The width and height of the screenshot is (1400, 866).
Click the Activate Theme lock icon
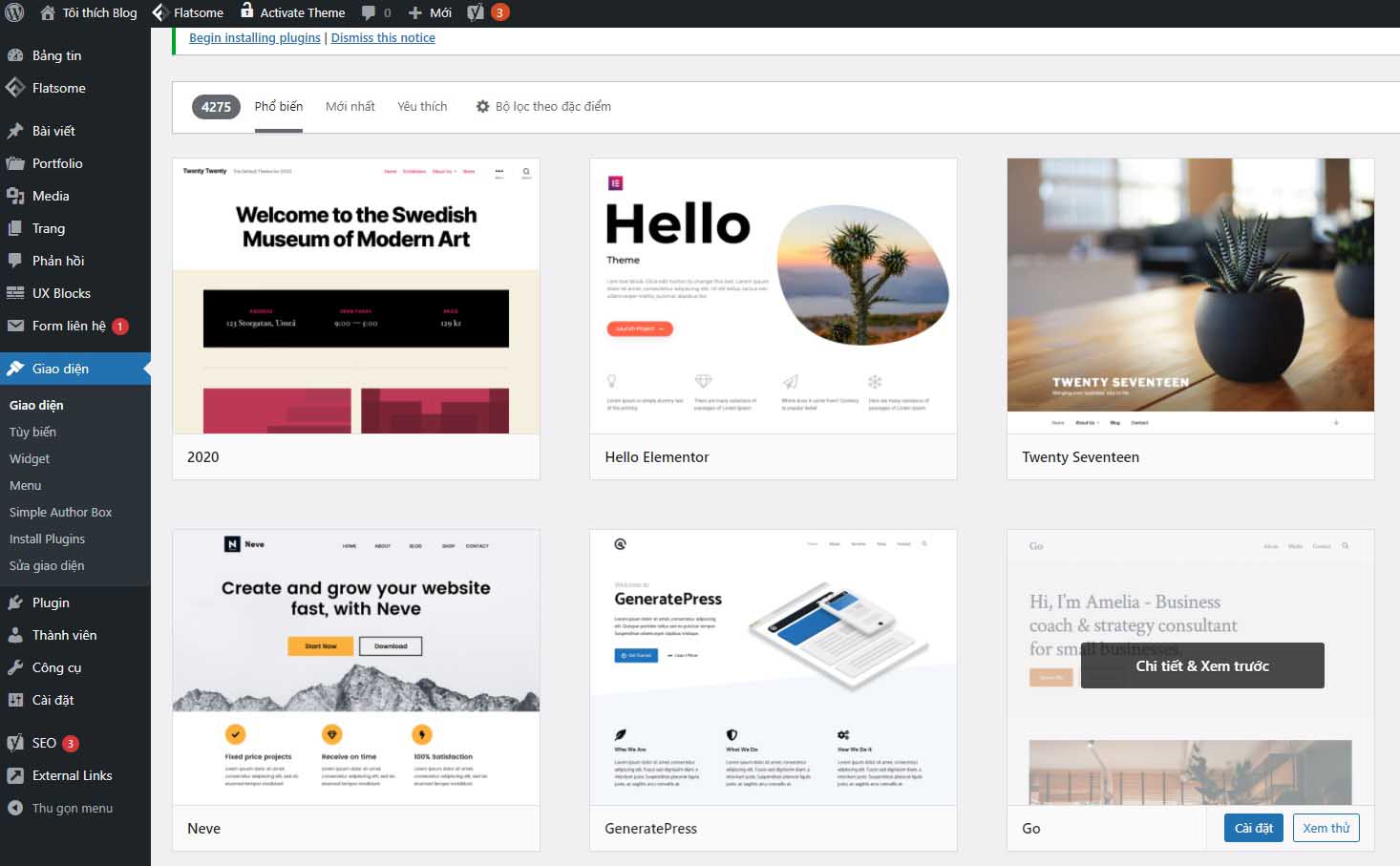(246, 11)
